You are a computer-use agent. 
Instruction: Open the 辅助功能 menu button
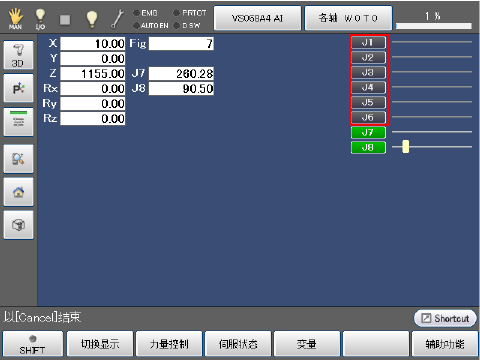click(445, 344)
